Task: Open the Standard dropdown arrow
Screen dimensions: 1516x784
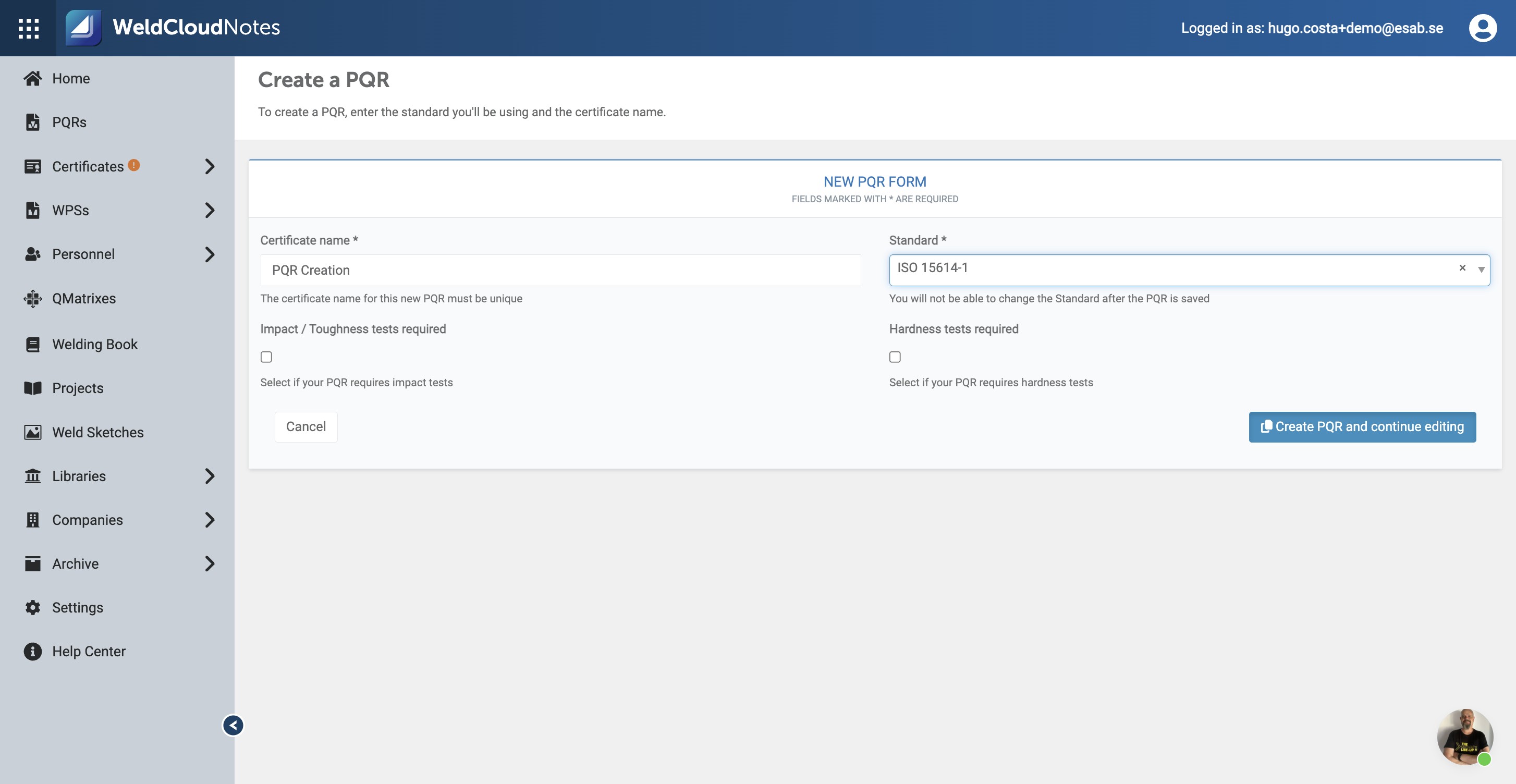Action: [x=1481, y=269]
